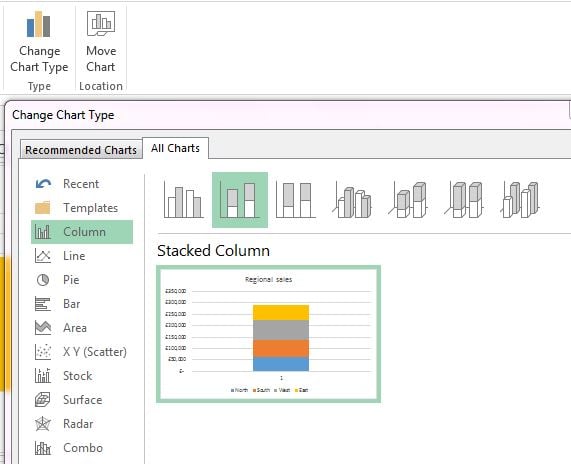This screenshot has height=464, width=571.
Task: Select the 3-D Clustered Column subtype icon
Action: point(352,200)
